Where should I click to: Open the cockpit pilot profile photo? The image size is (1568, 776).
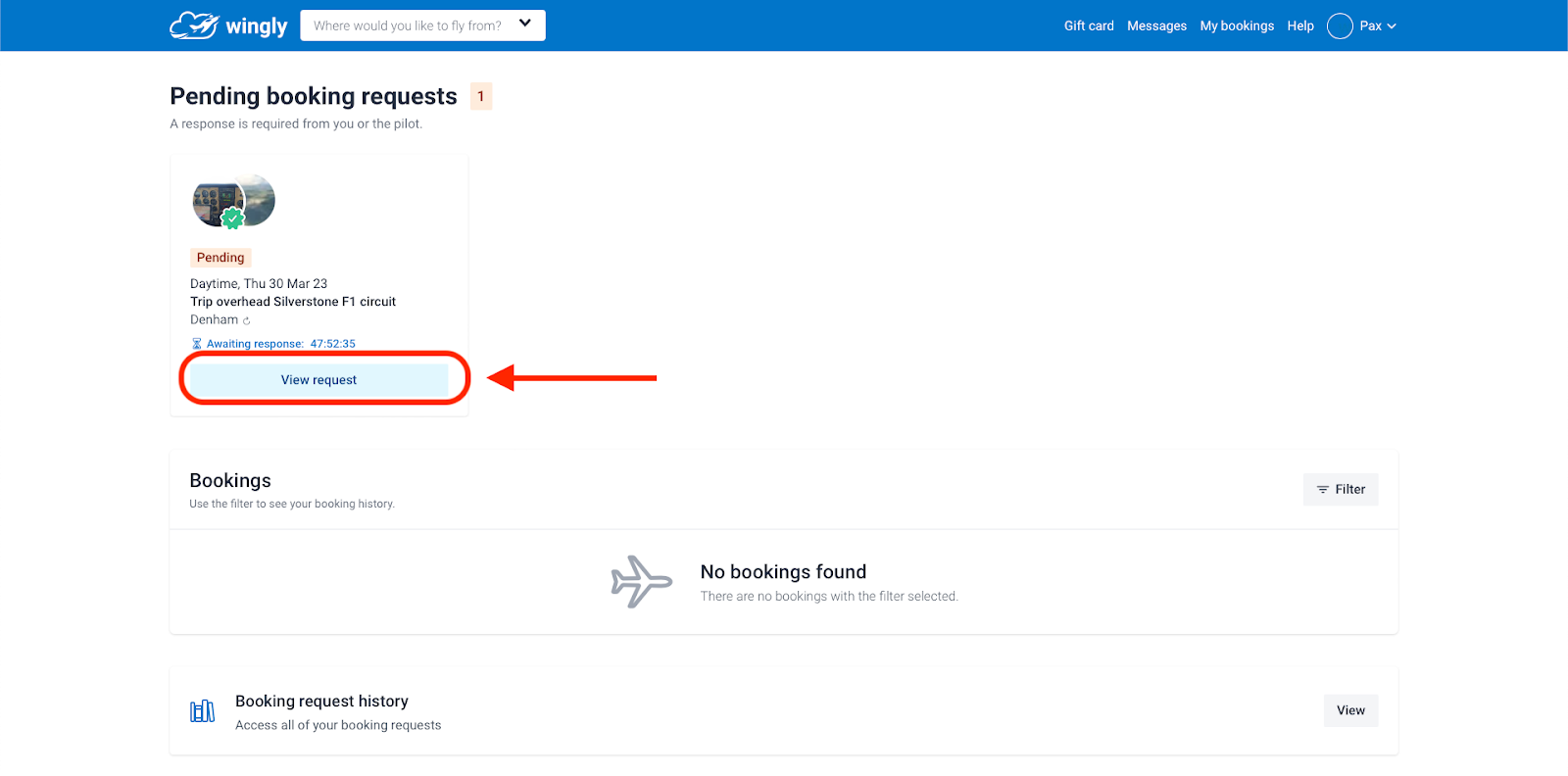click(x=218, y=203)
